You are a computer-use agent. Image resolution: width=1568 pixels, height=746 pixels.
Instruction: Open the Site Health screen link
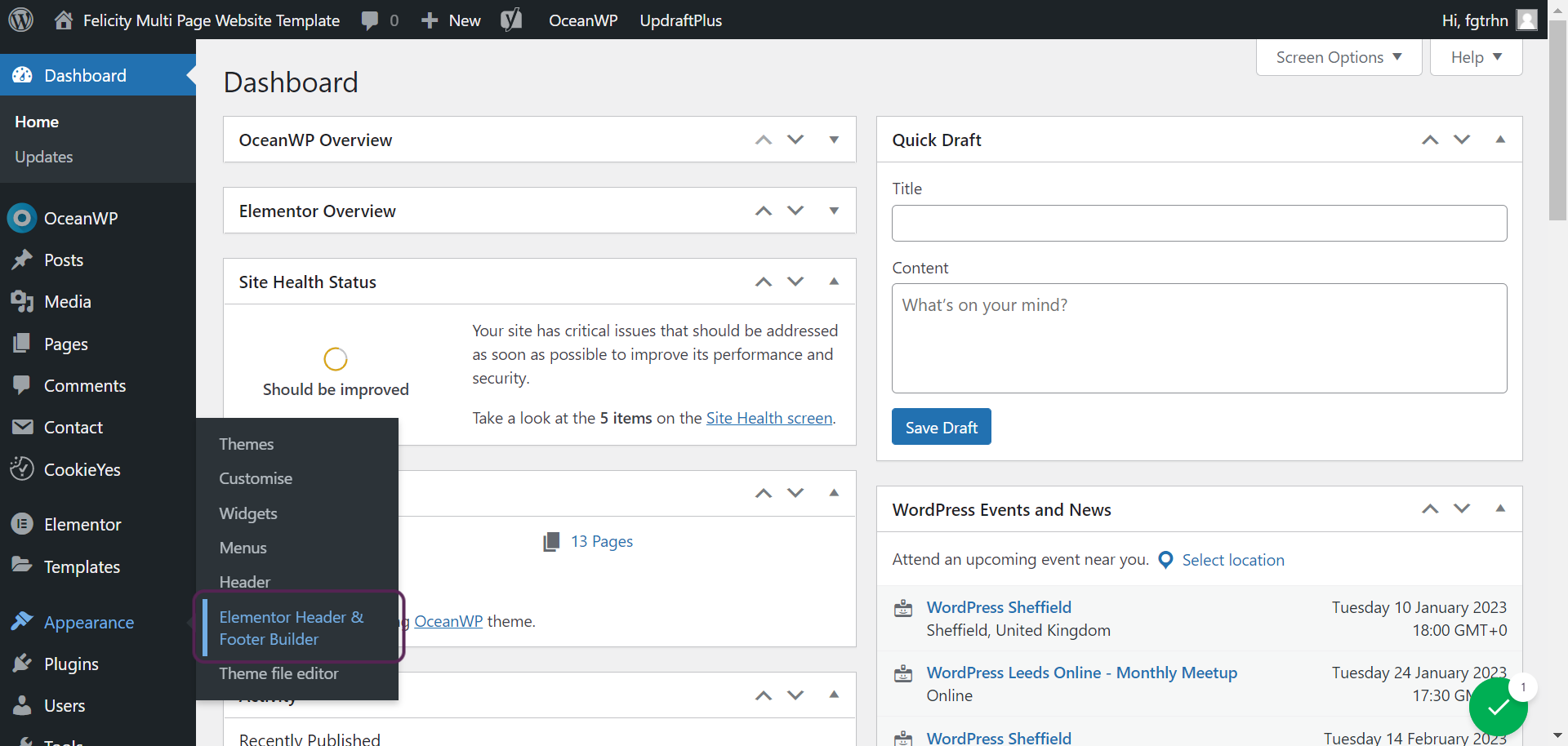[x=769, y=418]
